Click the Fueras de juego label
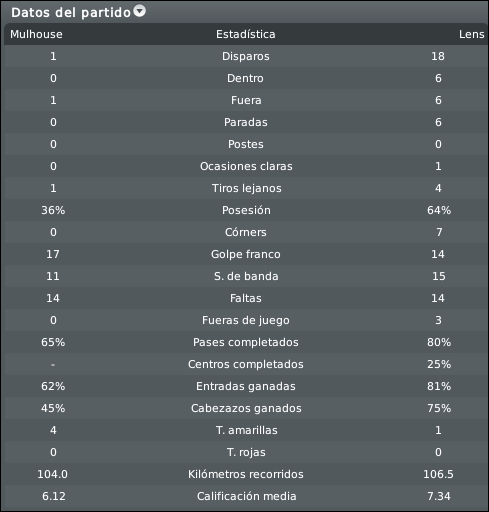The width and height of the screenshot is (489, 512). (246, 320)
